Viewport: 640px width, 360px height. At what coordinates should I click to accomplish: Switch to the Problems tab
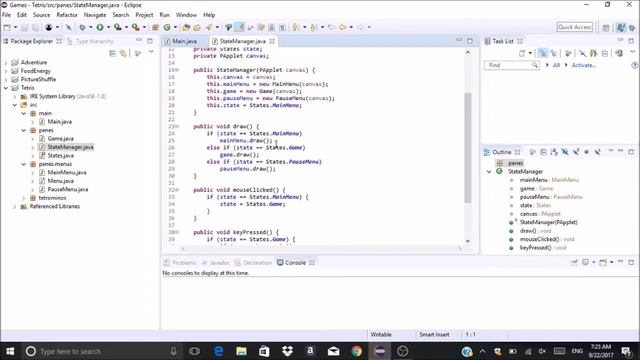coord(180,262)
